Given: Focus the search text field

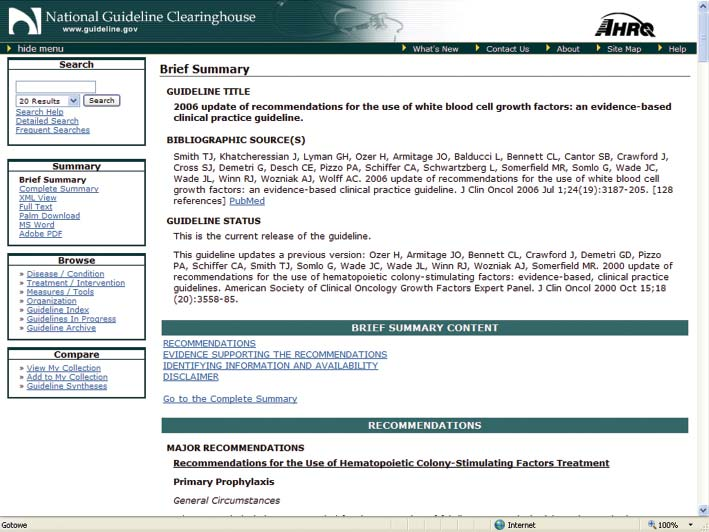Looking at the screenshot, I should click(x=56, y=86).
